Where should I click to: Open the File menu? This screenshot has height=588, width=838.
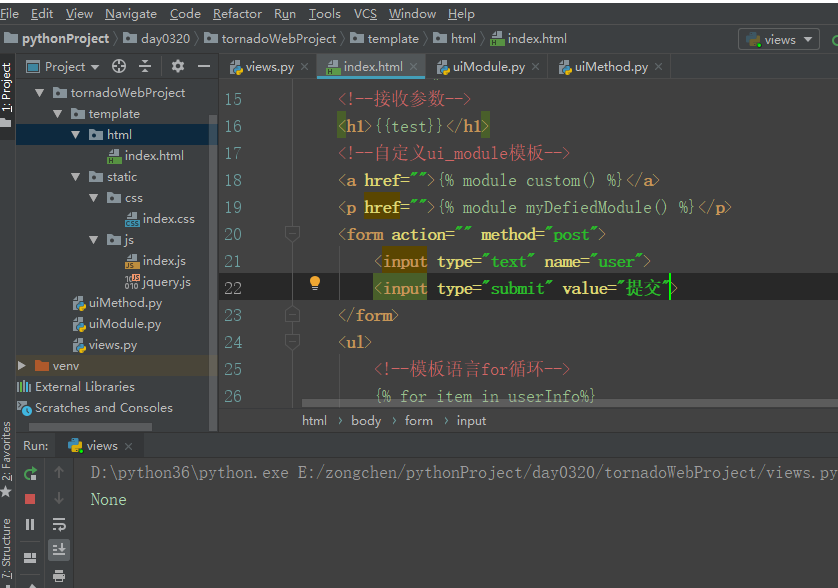(x=9, y=13)
